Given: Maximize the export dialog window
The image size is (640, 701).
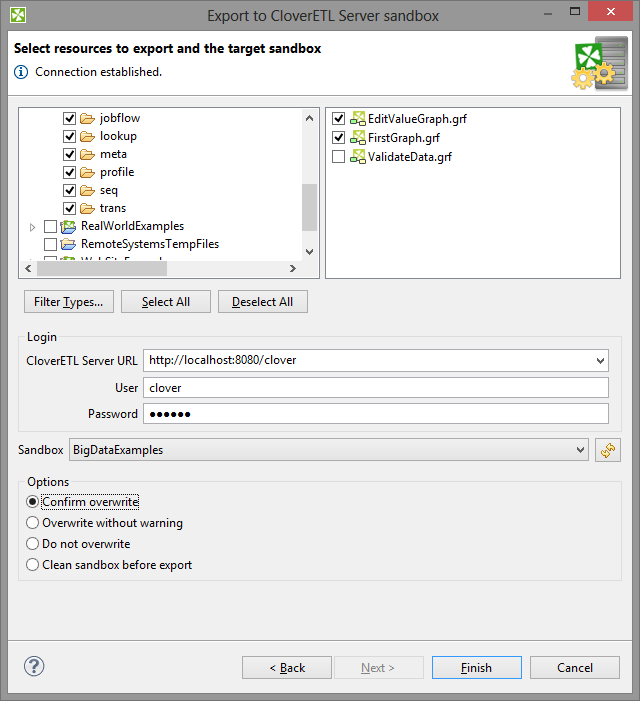Looking at the screenshot, I should pos(575,12).
